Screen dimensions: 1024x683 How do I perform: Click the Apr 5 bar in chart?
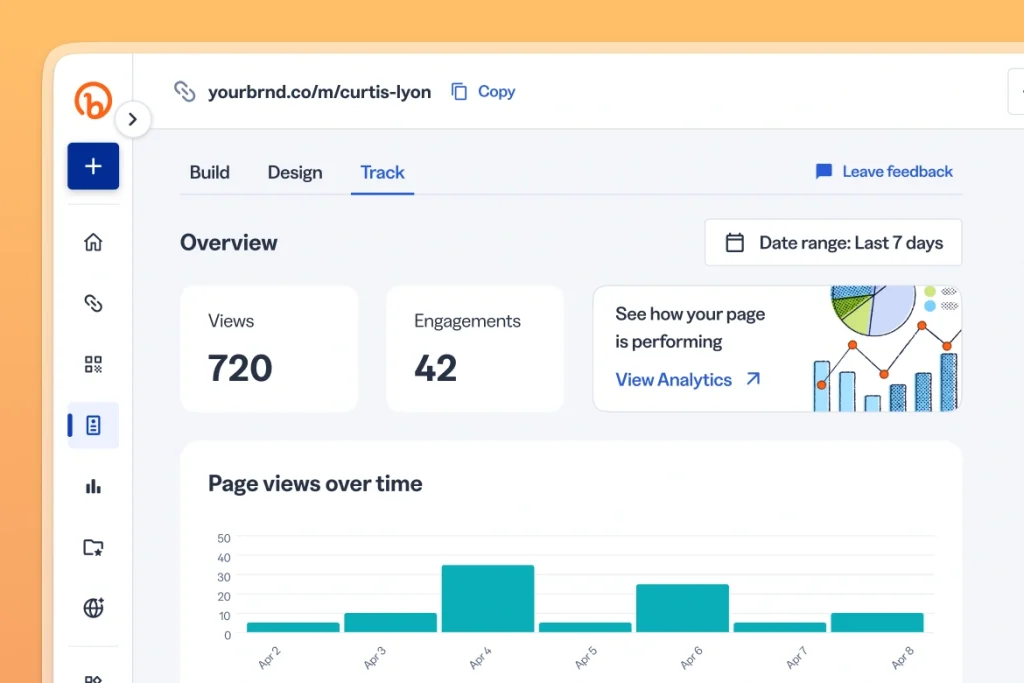pos(585,627)
